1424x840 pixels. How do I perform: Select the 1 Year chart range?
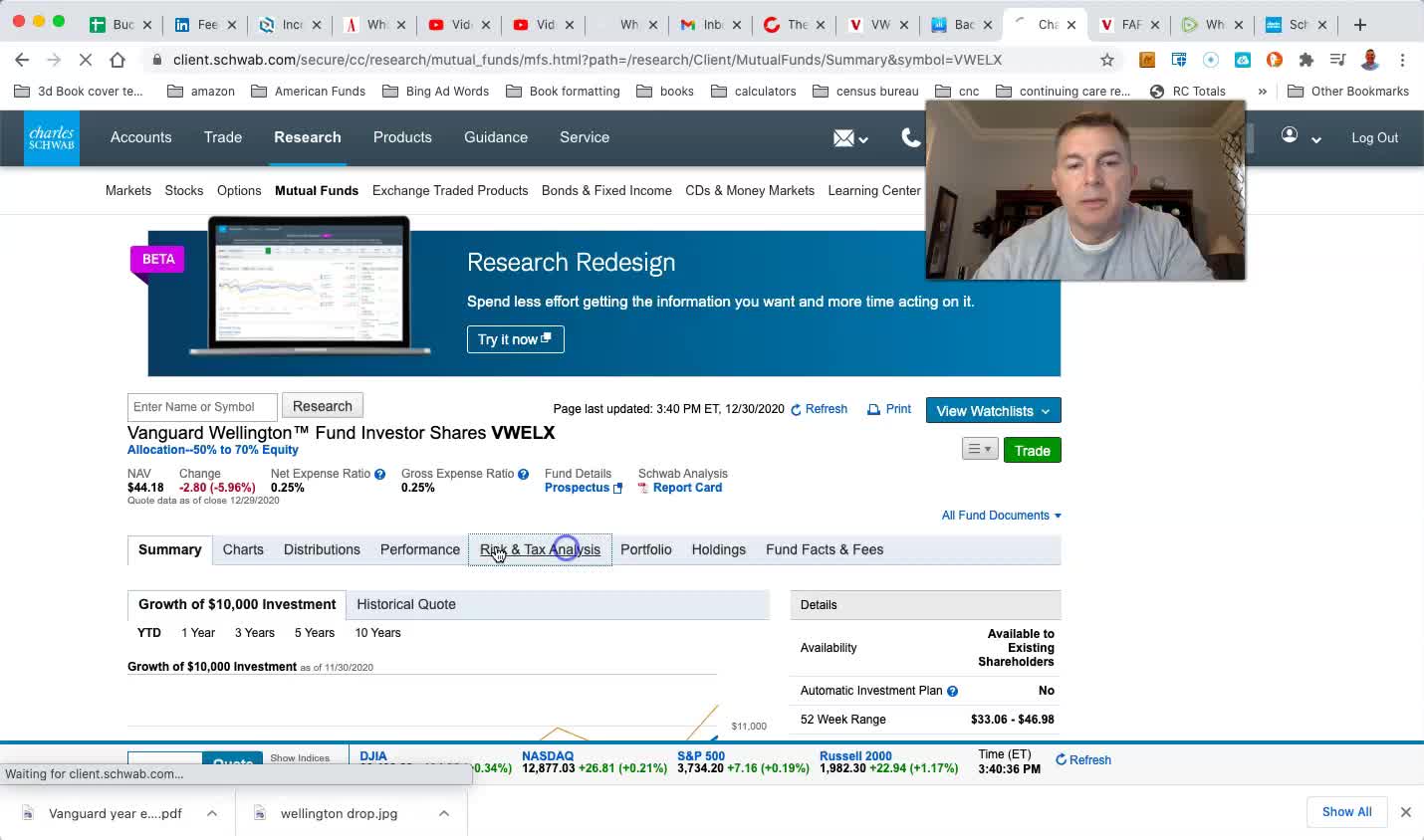[198, 633]
